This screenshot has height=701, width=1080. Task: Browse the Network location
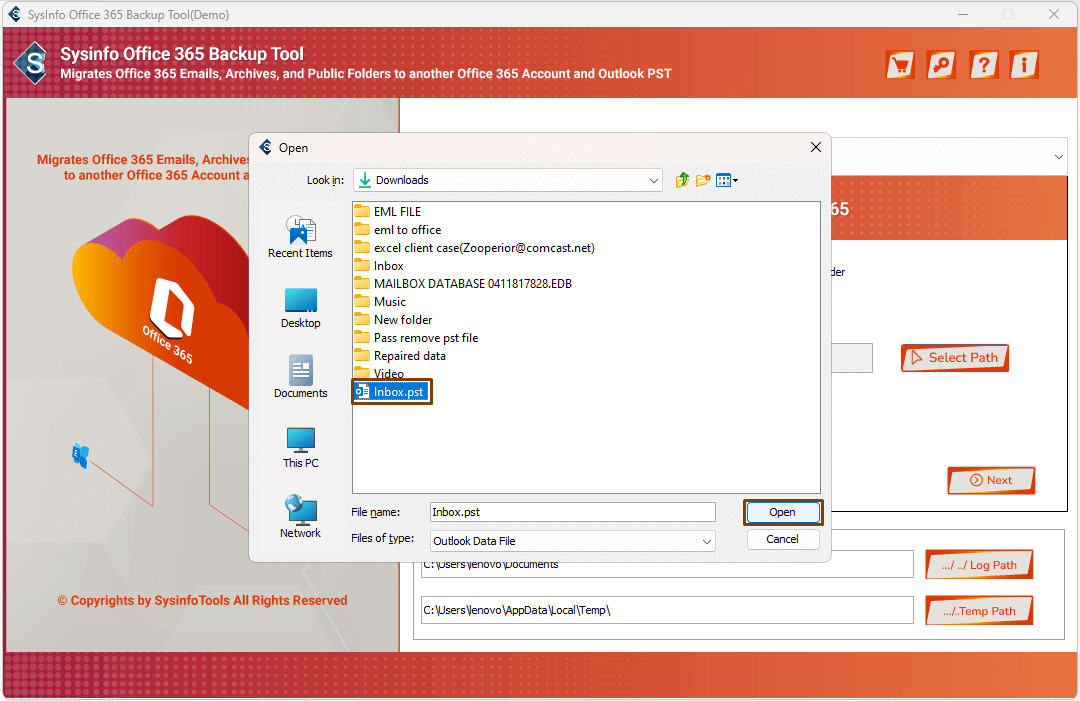(x=300, y=516)
